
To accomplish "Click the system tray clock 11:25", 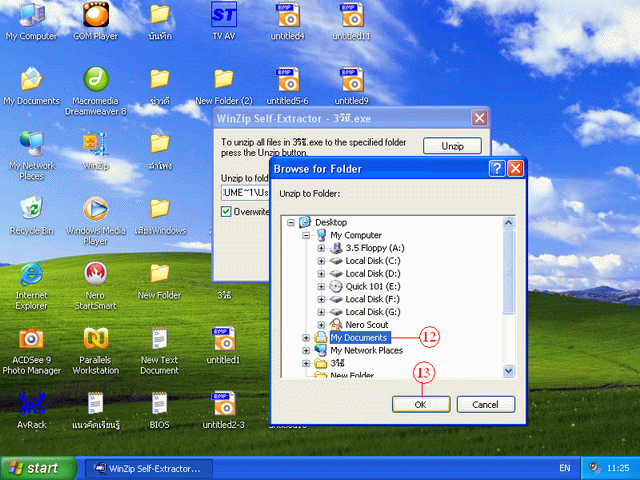I will point(618,468).
